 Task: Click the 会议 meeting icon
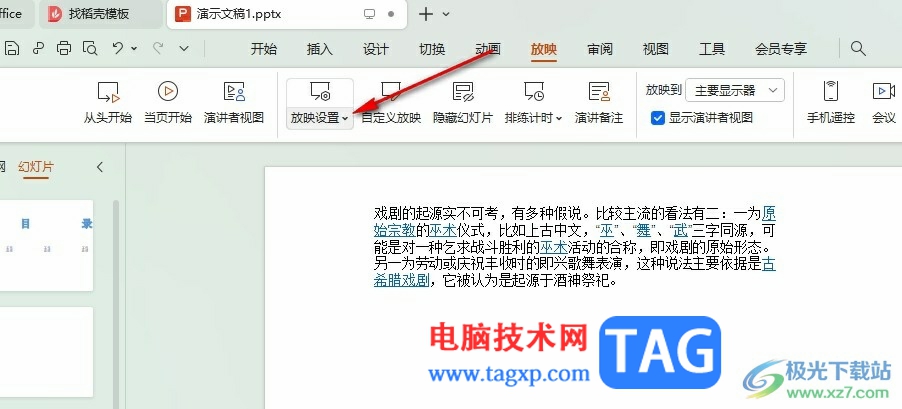click(884, 104)
